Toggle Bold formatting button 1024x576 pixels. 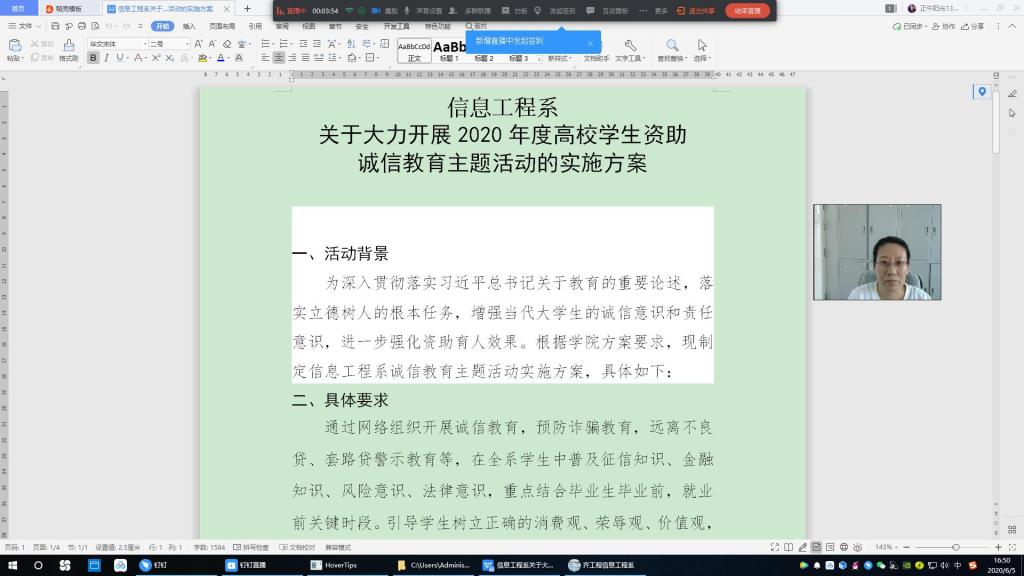pos(93,58)
